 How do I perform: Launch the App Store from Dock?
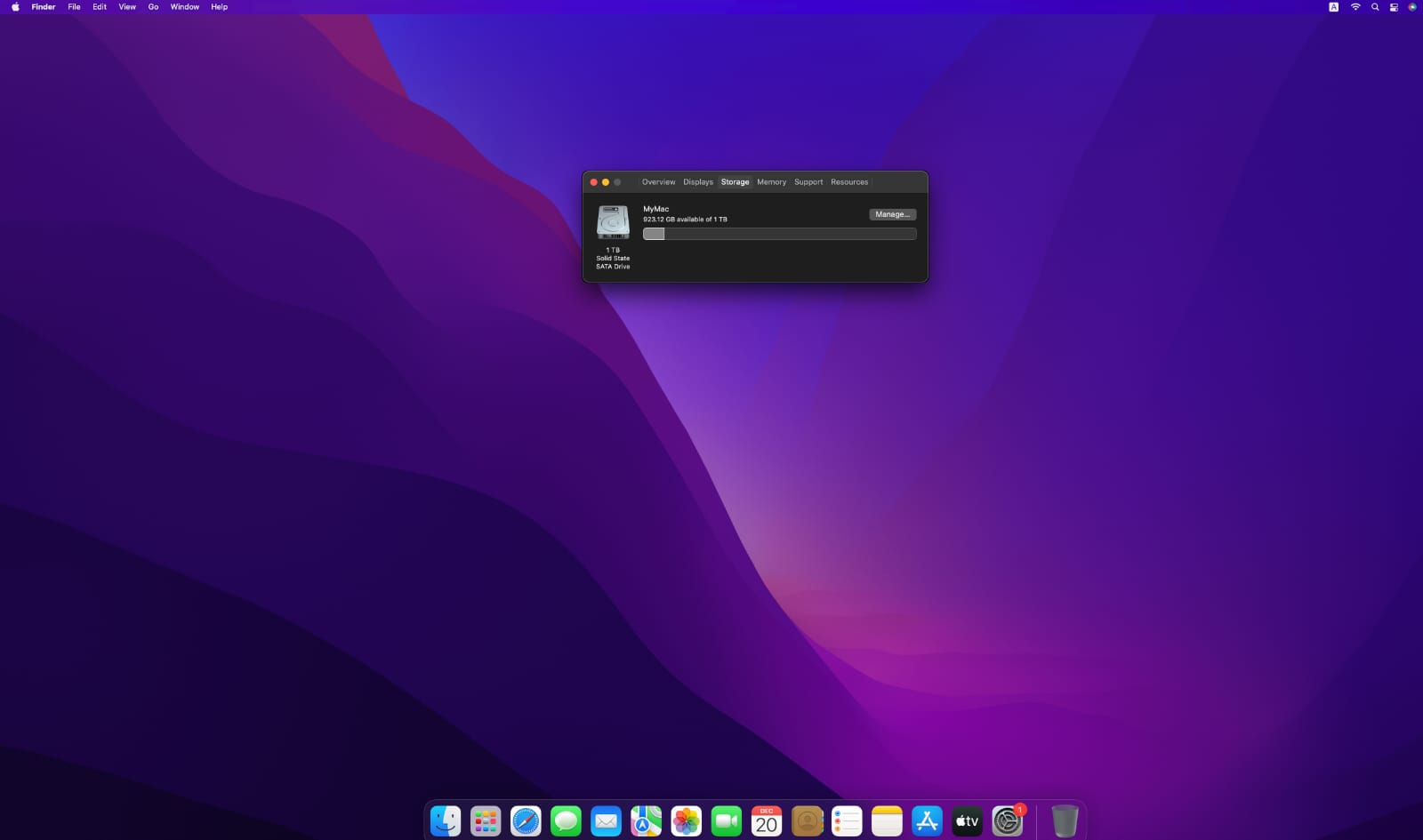(x=927, y=820)
